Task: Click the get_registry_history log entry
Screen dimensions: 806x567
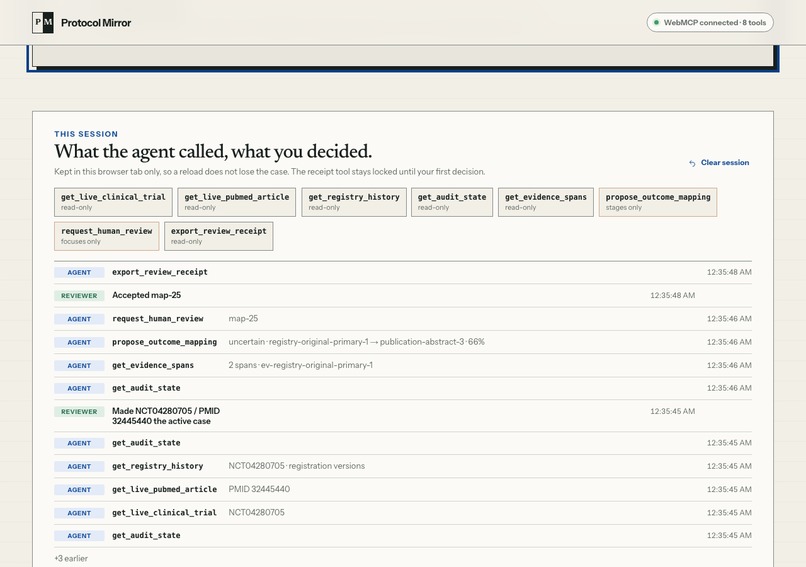Action: click(402, 466)
